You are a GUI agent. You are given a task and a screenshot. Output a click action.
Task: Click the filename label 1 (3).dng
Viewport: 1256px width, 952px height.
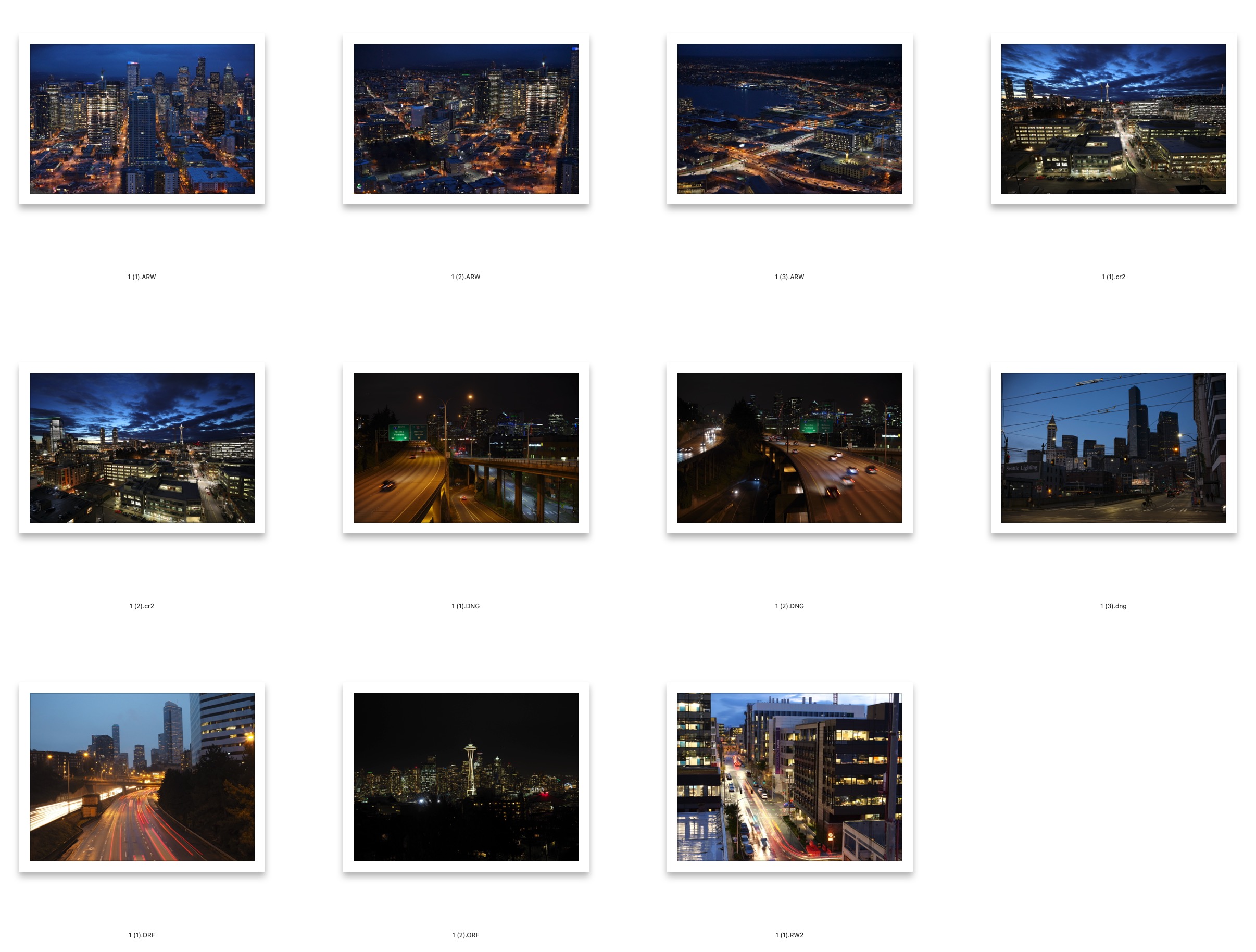[x=1113, y=606]
